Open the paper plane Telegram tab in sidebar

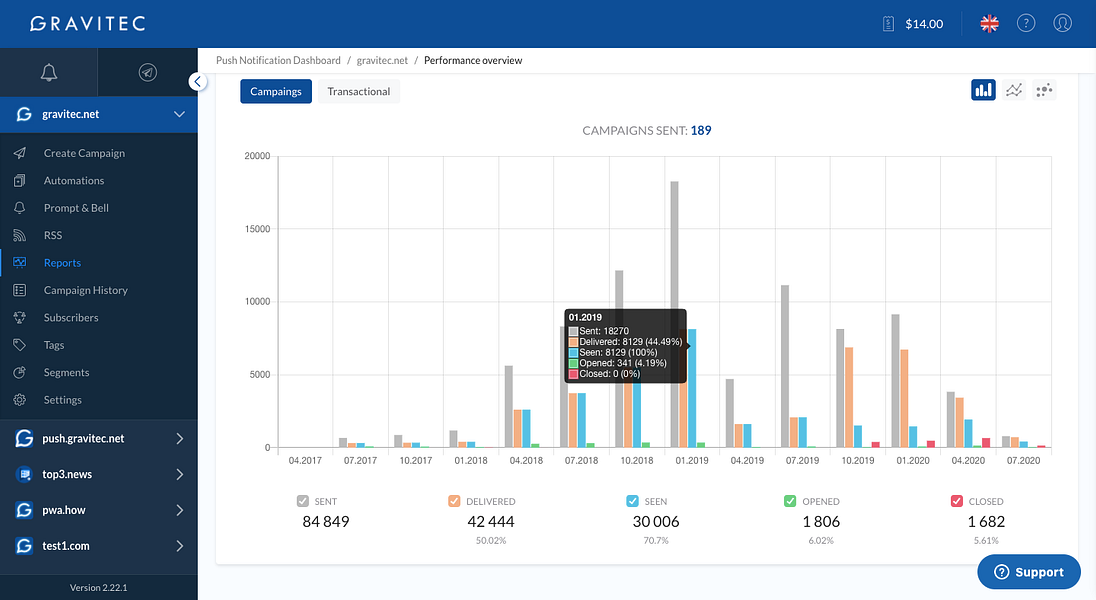click(x=147, y=72)
